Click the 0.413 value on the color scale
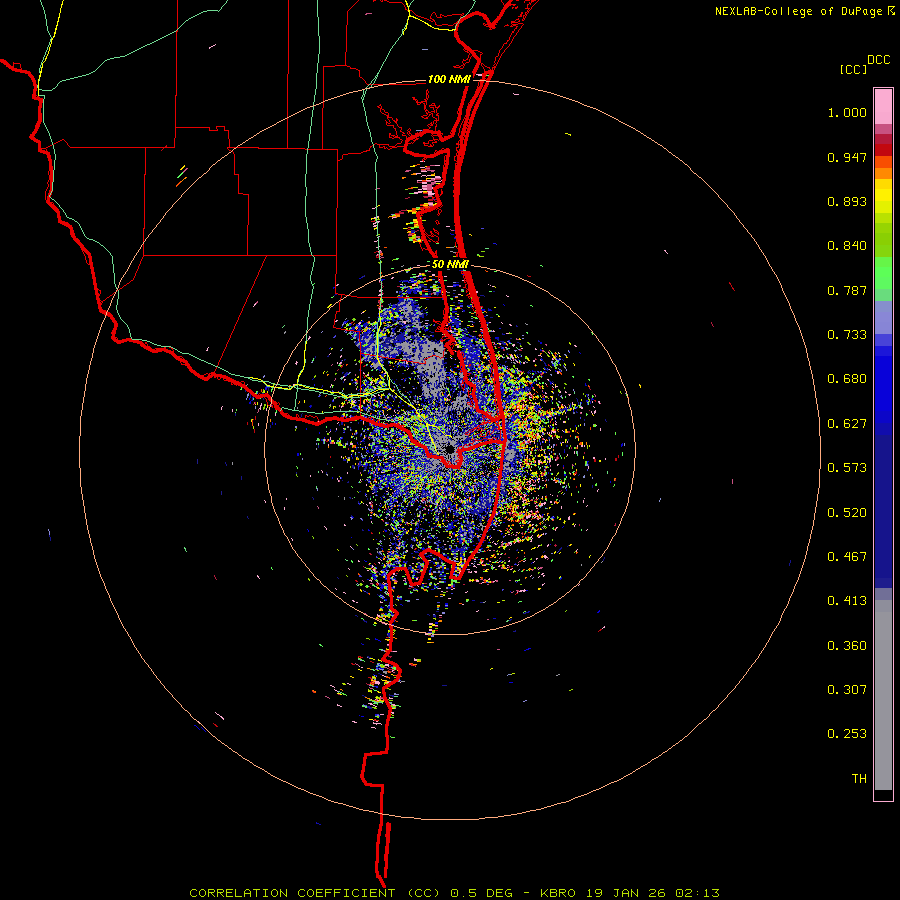The height and width of the screenshot is (900, 900). (x=847, y=601)
